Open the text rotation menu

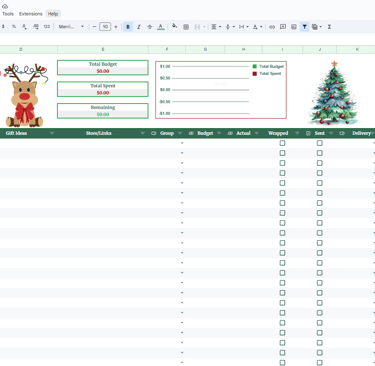[257, 27]
